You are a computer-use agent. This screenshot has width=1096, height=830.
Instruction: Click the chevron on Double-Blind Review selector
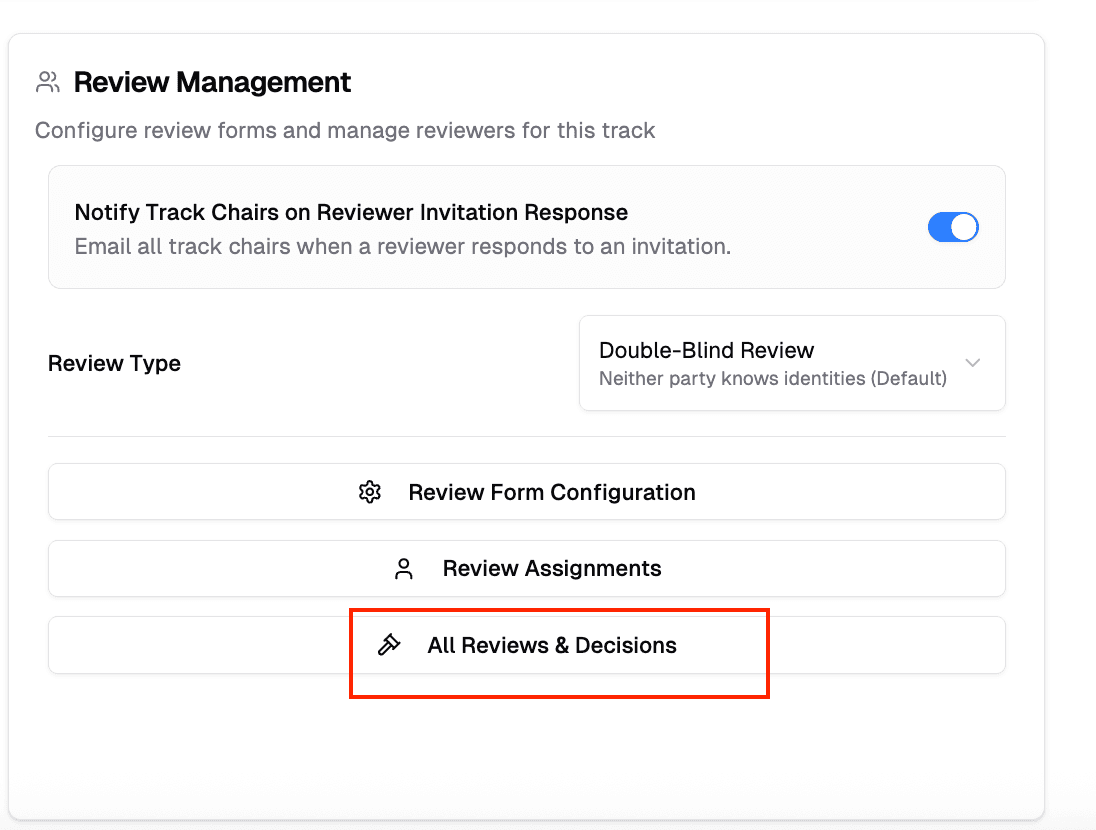(x=972, y=363)
